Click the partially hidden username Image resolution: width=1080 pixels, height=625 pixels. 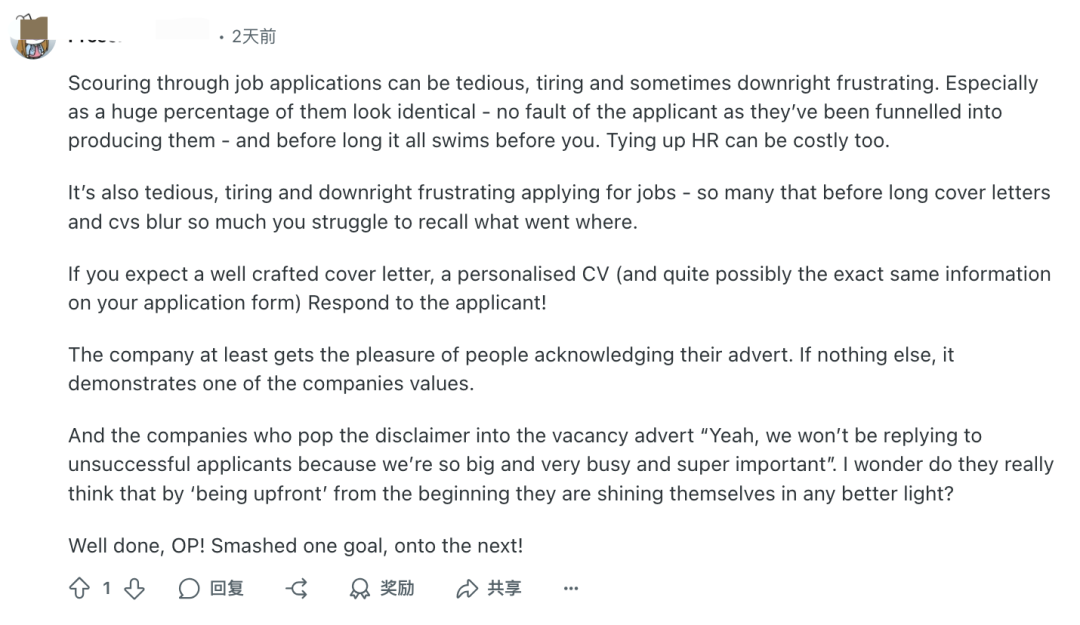point(138,36)
